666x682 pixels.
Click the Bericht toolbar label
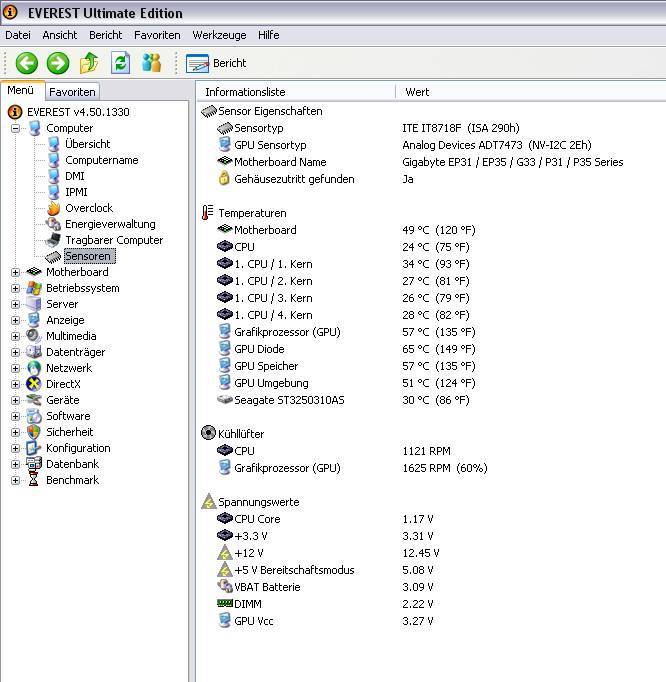[229, 64]
